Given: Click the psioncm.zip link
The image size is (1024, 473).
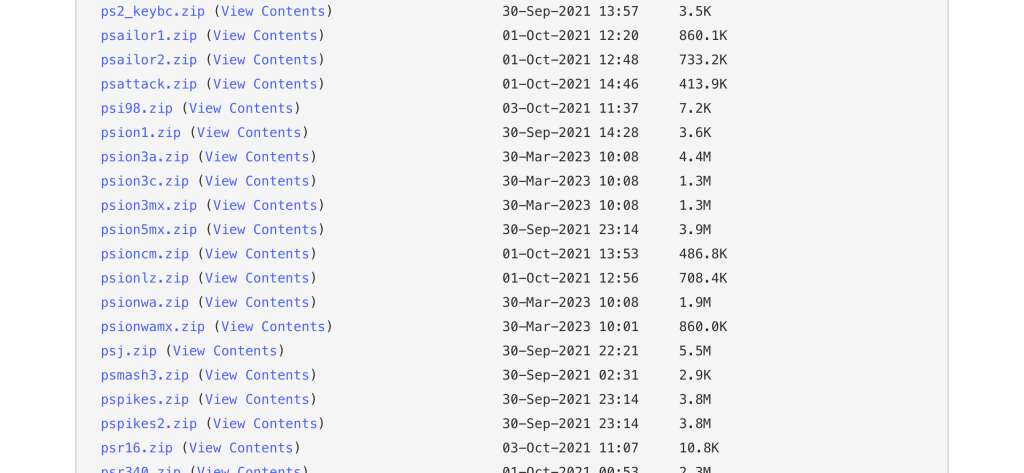Looking at the screenshot, I should click(x=144, y=254).
